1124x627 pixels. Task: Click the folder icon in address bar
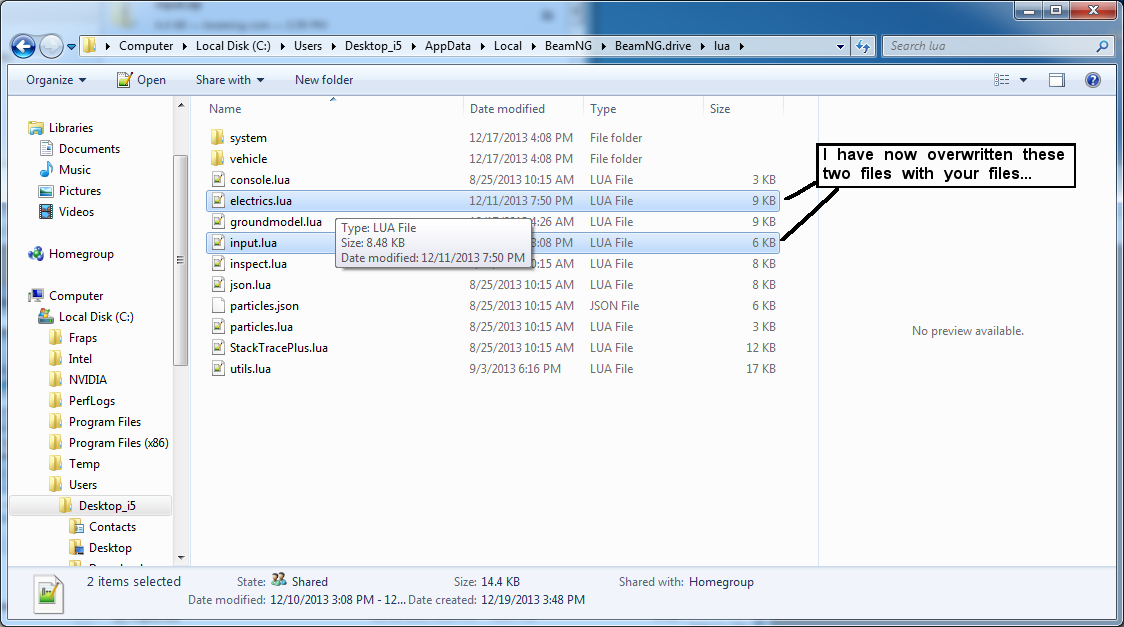[90, 46]
